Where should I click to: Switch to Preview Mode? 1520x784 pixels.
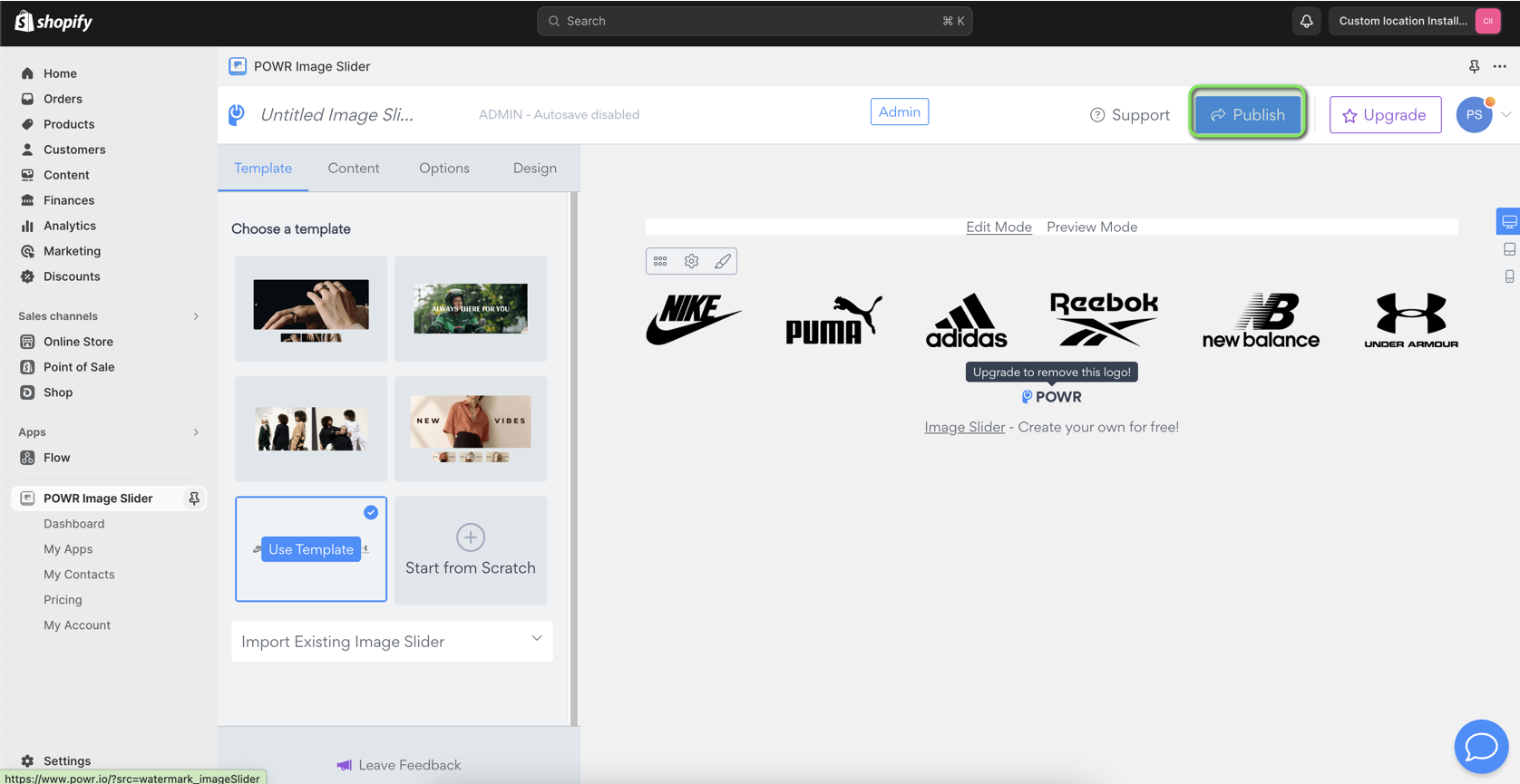click(x=1092, y=227)
